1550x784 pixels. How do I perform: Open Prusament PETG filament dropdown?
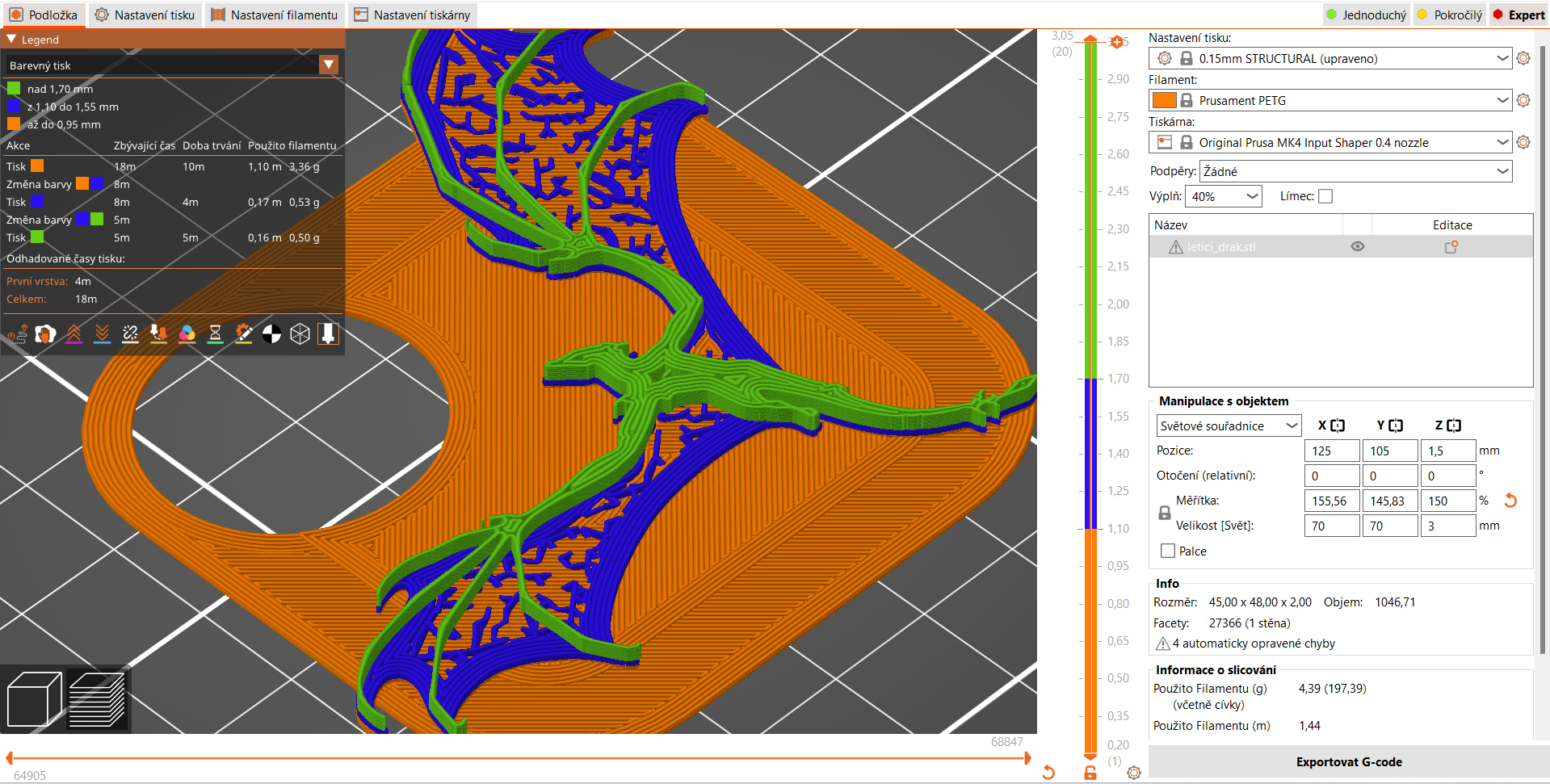(x=1330, y=100)
